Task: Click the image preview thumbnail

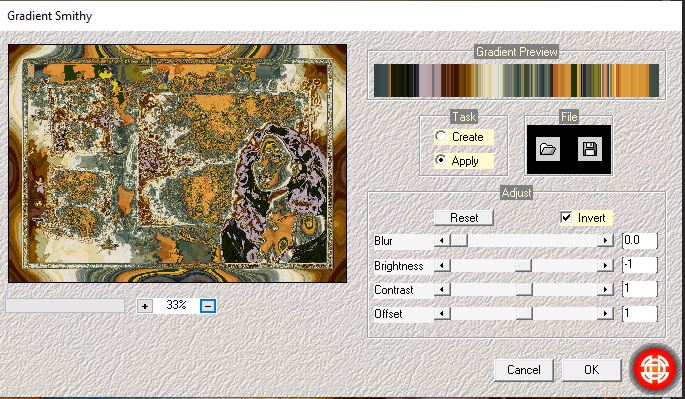Action: click(x=177, y=163)
